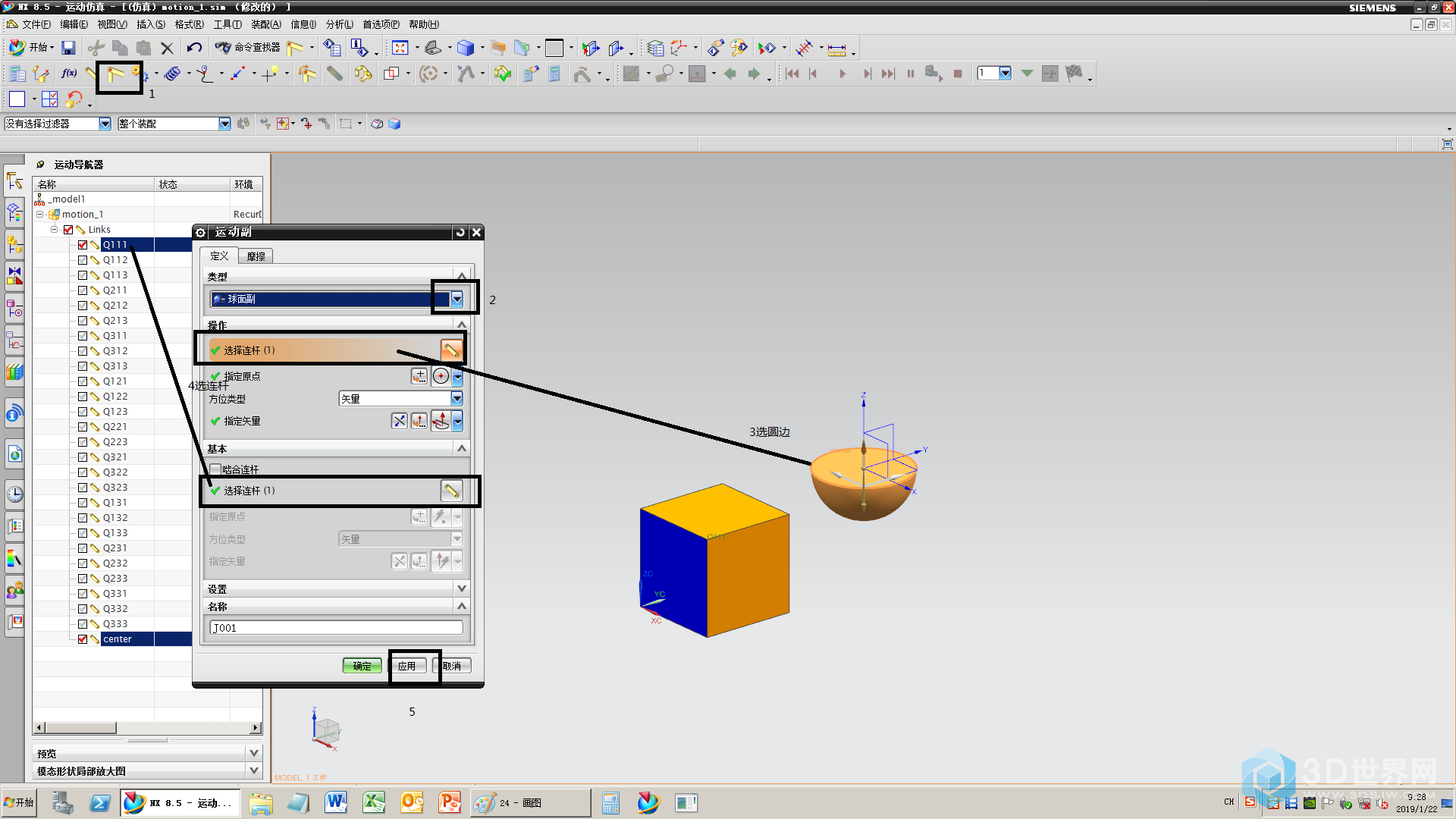The height and width of the screenshot is (819, 1456).
Task: Click the measure distance ruler icon
Action: [836, 50]
